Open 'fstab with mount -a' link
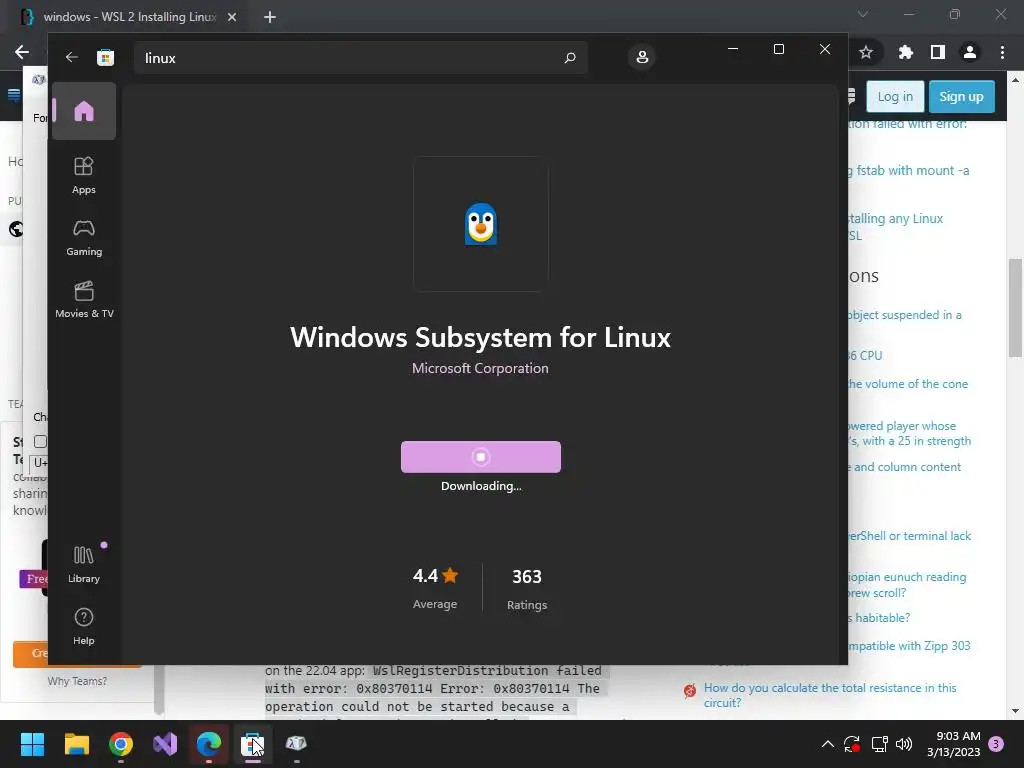This screenshot has height=768, width=1024. click(909, 170)
